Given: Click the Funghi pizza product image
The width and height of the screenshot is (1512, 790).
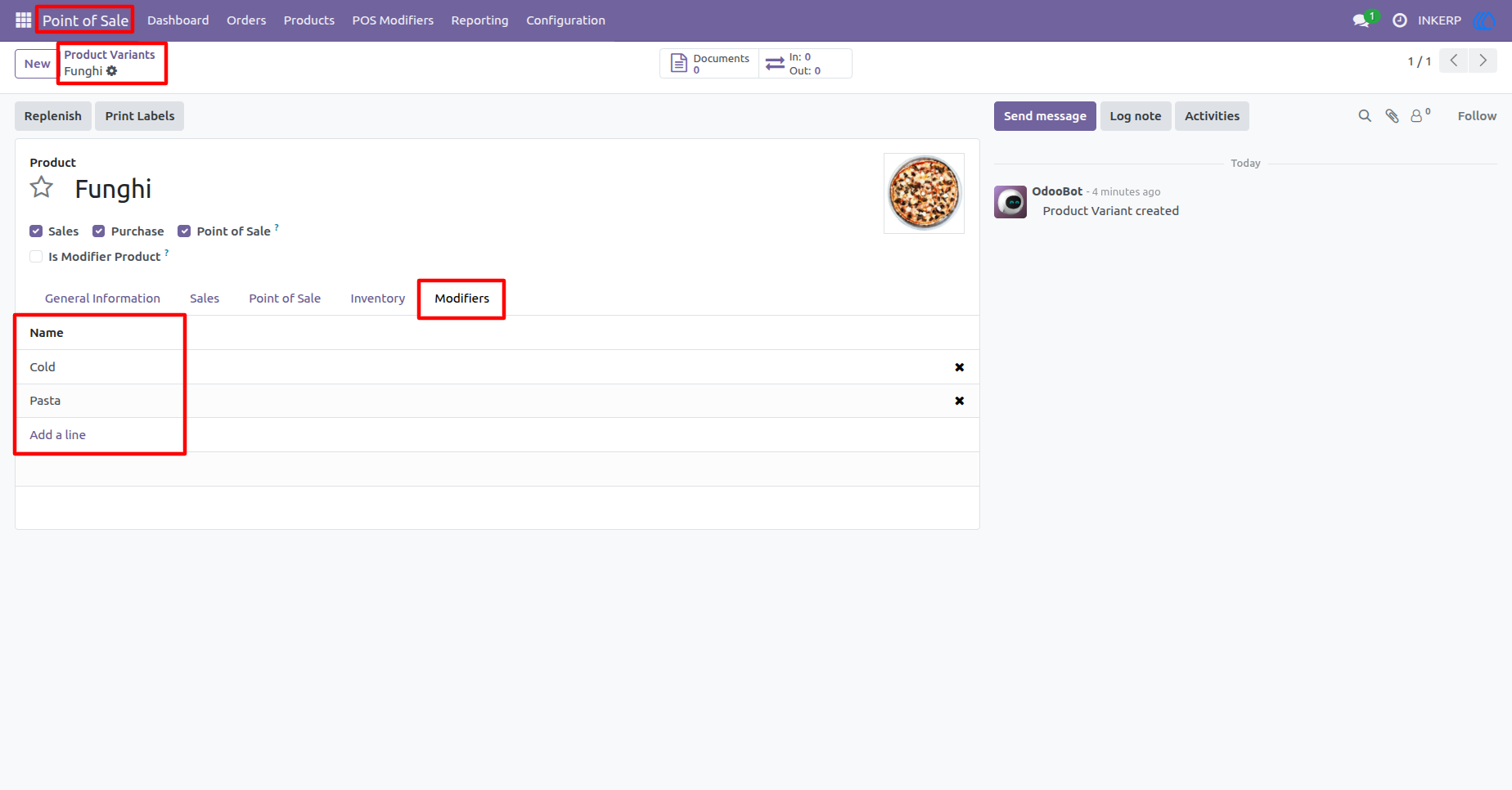Looking at the screenshot, I should click(924, 193).
